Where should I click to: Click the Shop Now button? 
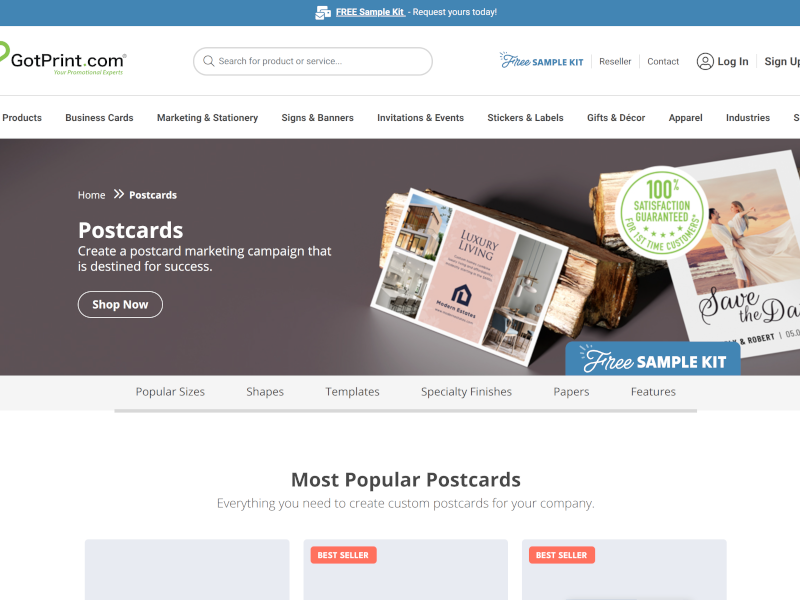click(120, 305)
